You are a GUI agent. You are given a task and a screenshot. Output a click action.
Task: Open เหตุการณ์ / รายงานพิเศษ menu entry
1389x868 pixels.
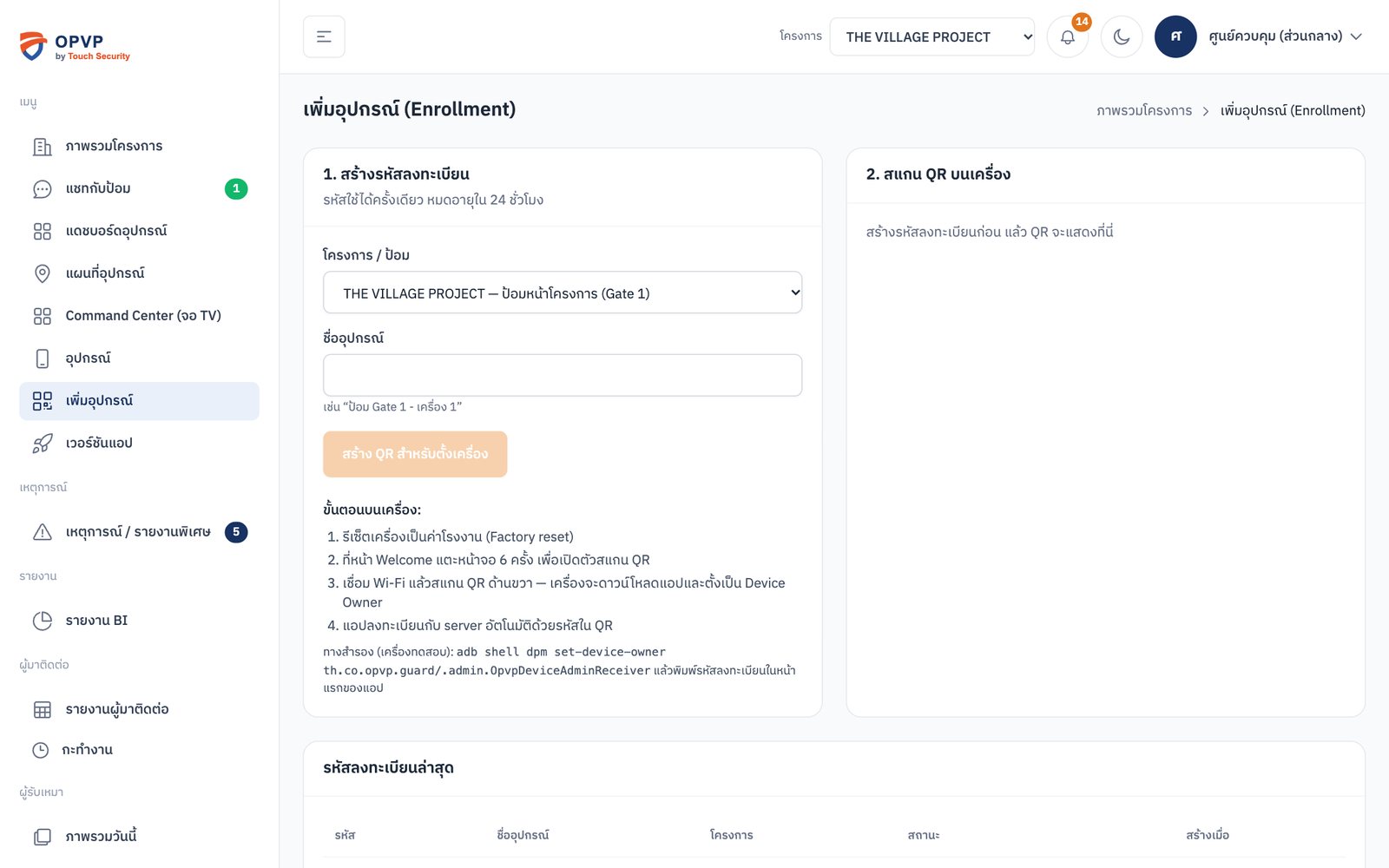(139, 532)
